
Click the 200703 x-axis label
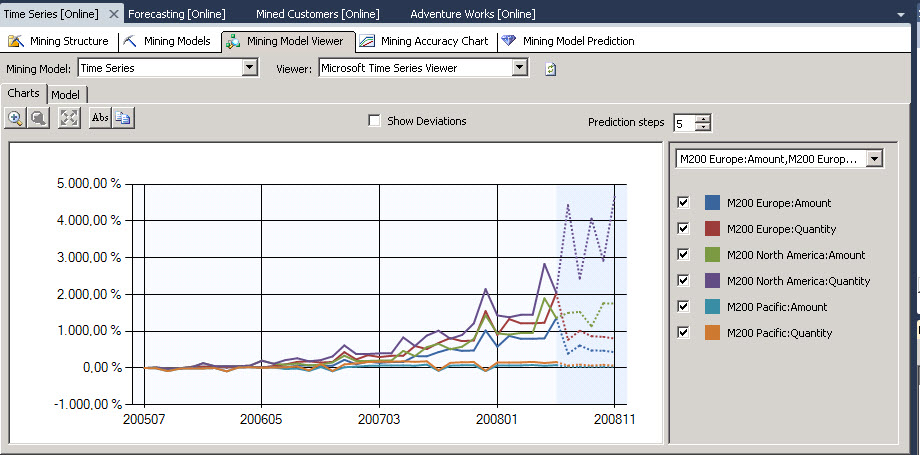pos(380,420)
